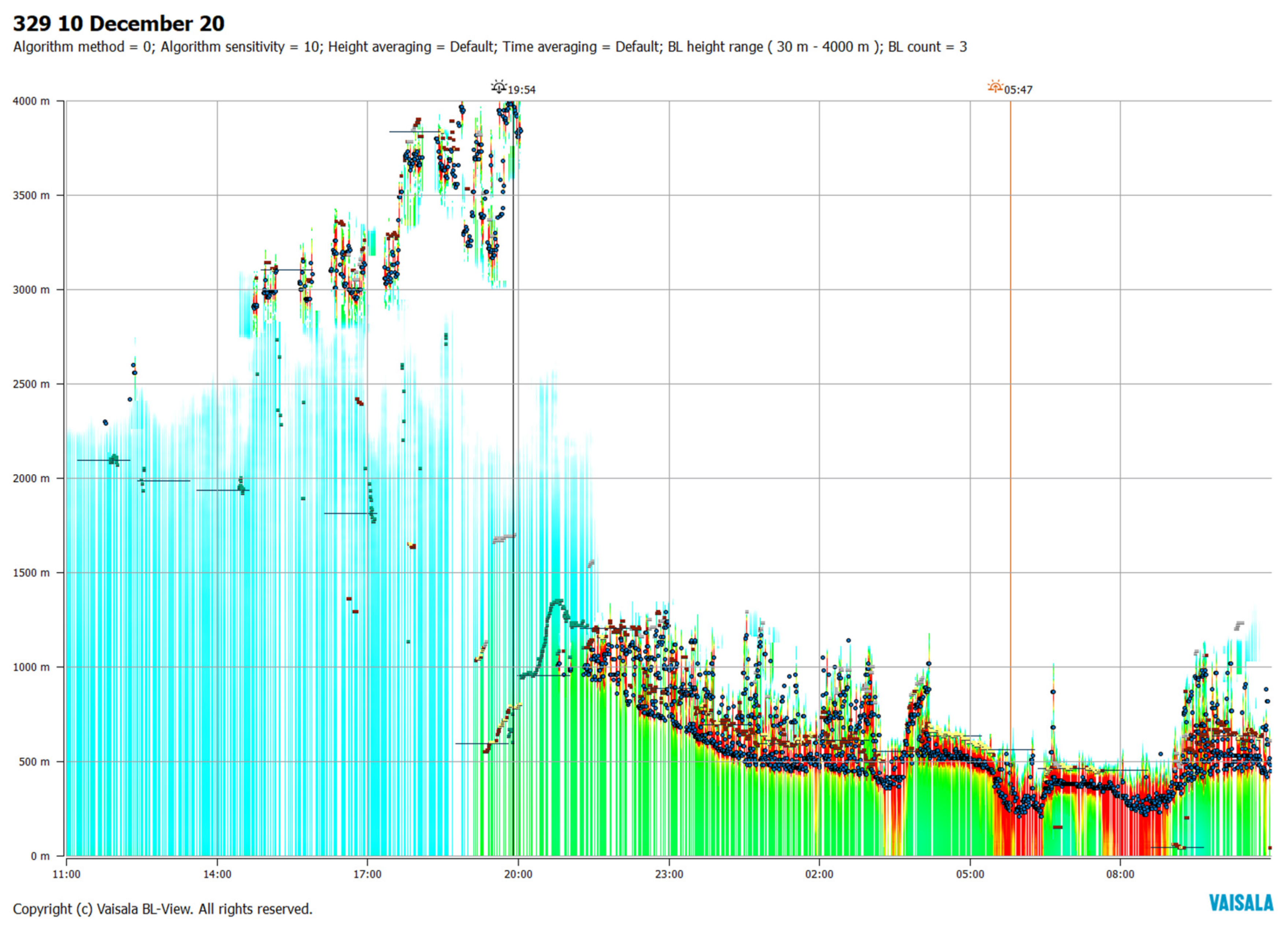Click the 1000 m height axis label
This screenshot has width=1288, height=929.
coord(31,667)
